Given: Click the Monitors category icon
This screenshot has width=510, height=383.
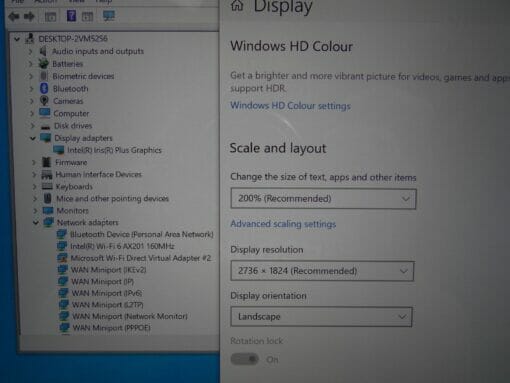Looking at the screenshot, I should (48, 210).
